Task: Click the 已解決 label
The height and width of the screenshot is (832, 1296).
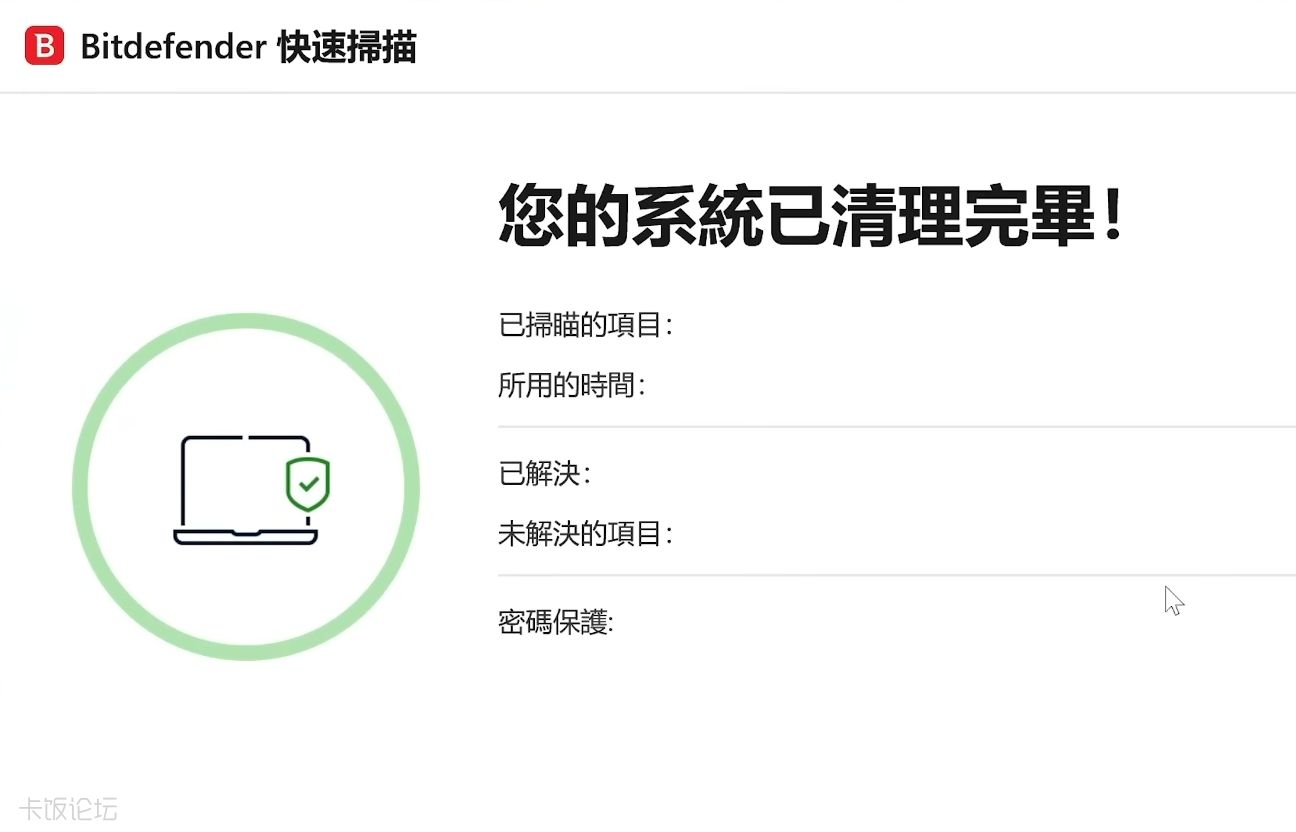Action: pyautogui.click(x=544, y=474)
